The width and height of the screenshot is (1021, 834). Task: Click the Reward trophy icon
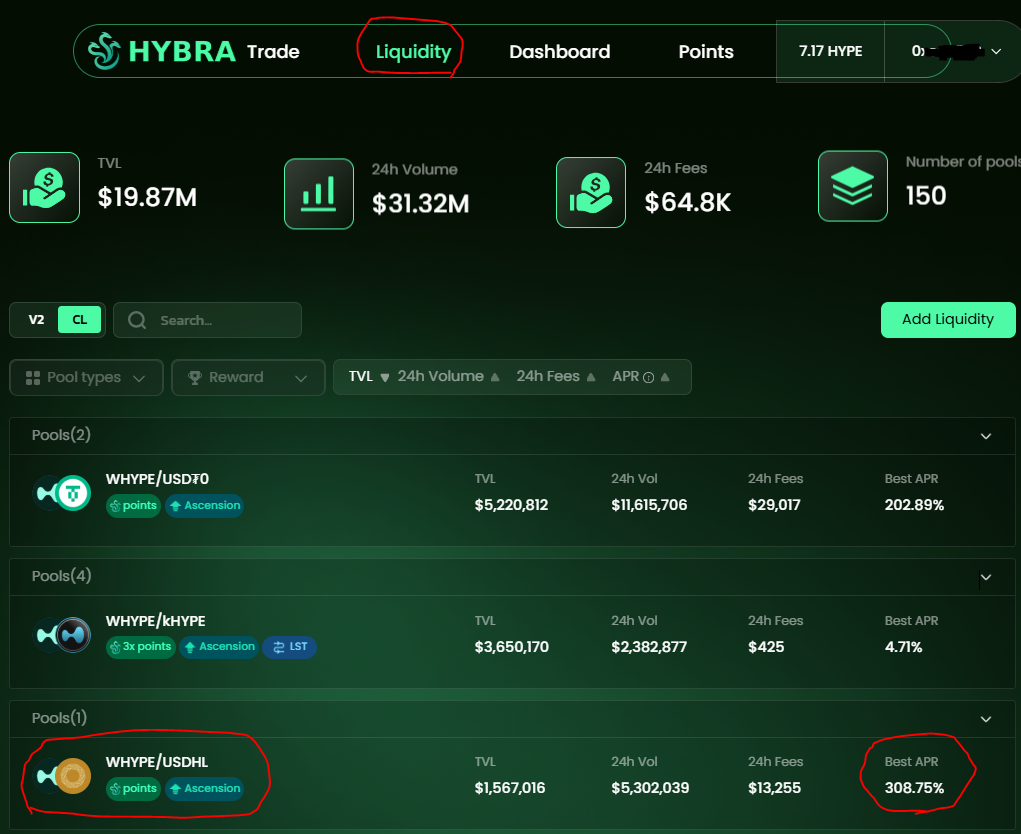point(195,378)
